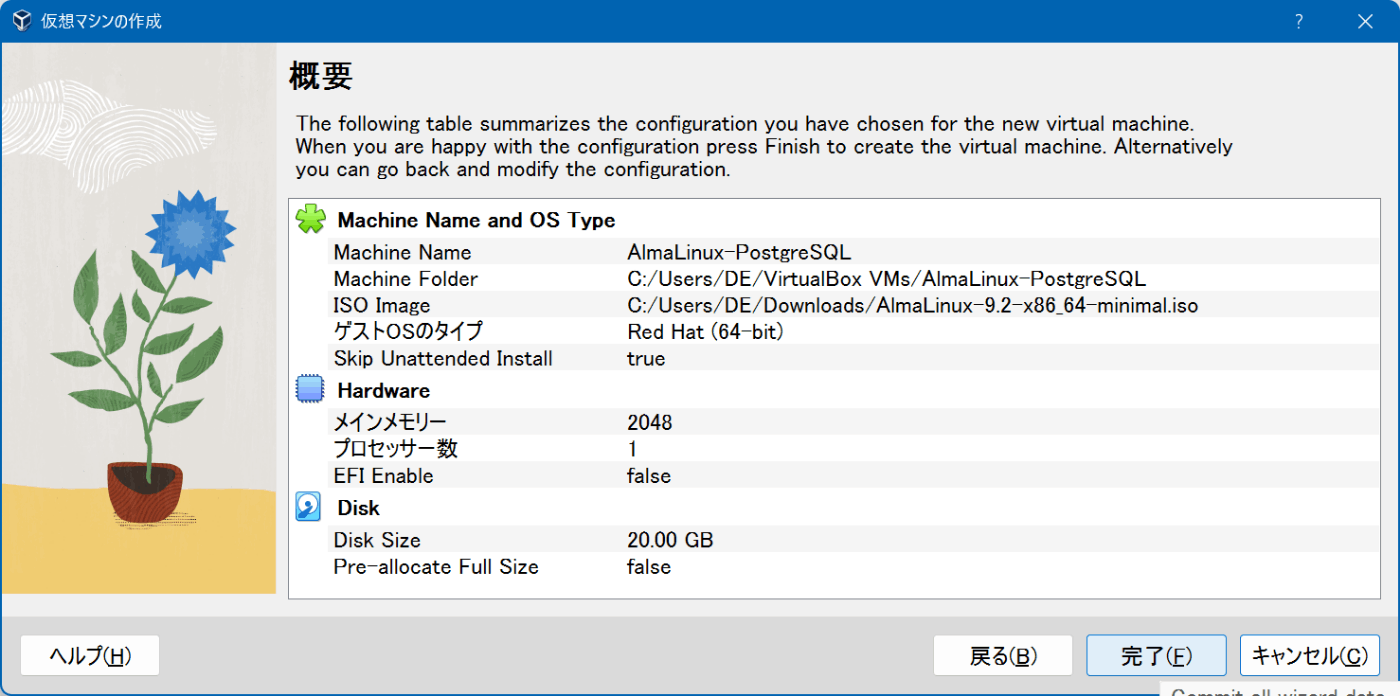Click the Disk section drive icon
This screenshot has width=1400, height=696.
pos(309,507)
